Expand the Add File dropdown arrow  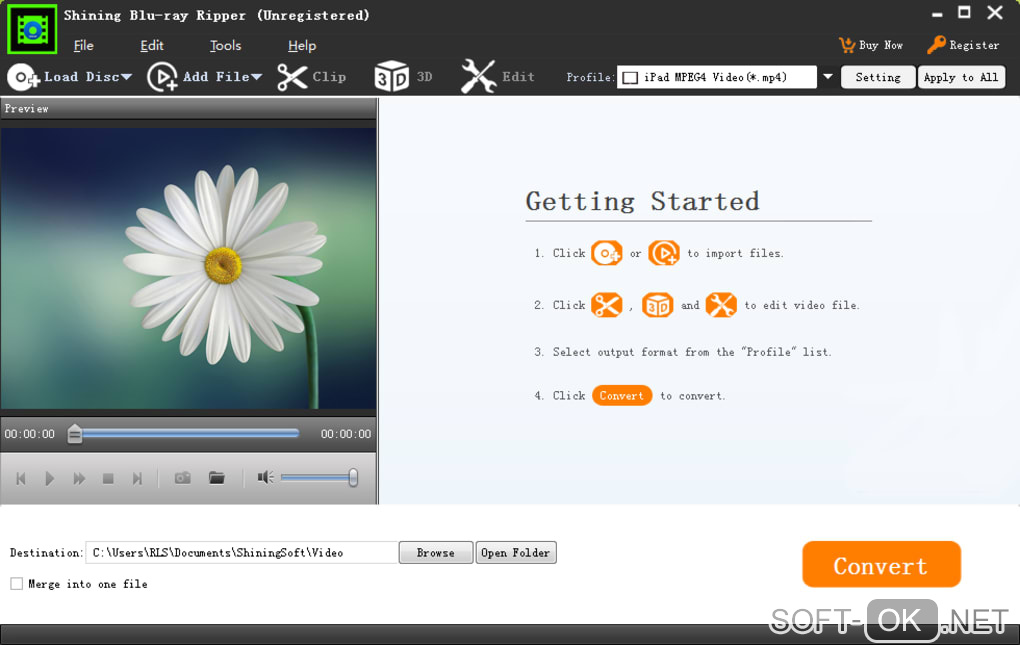256,77
